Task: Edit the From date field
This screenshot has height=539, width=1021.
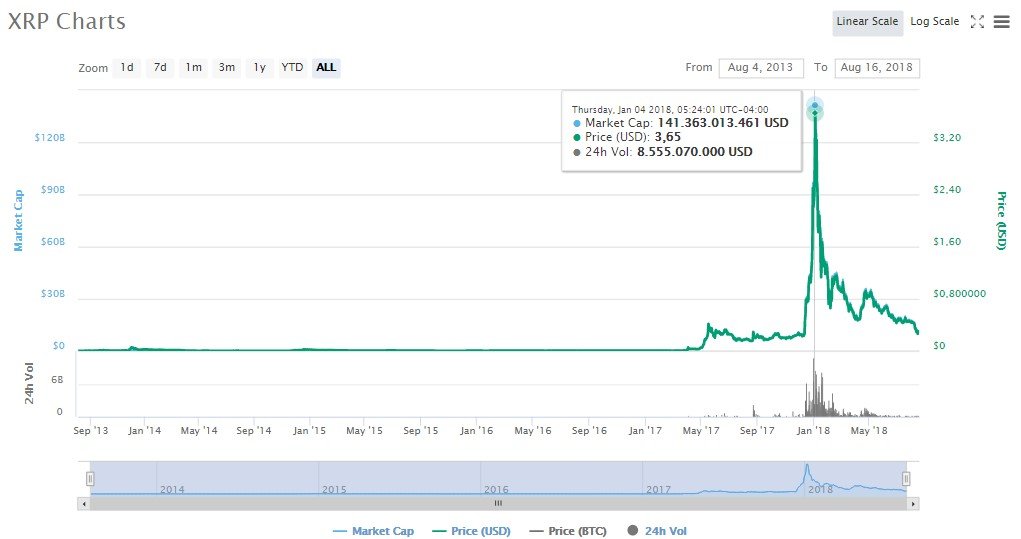Action: point(761,67)
